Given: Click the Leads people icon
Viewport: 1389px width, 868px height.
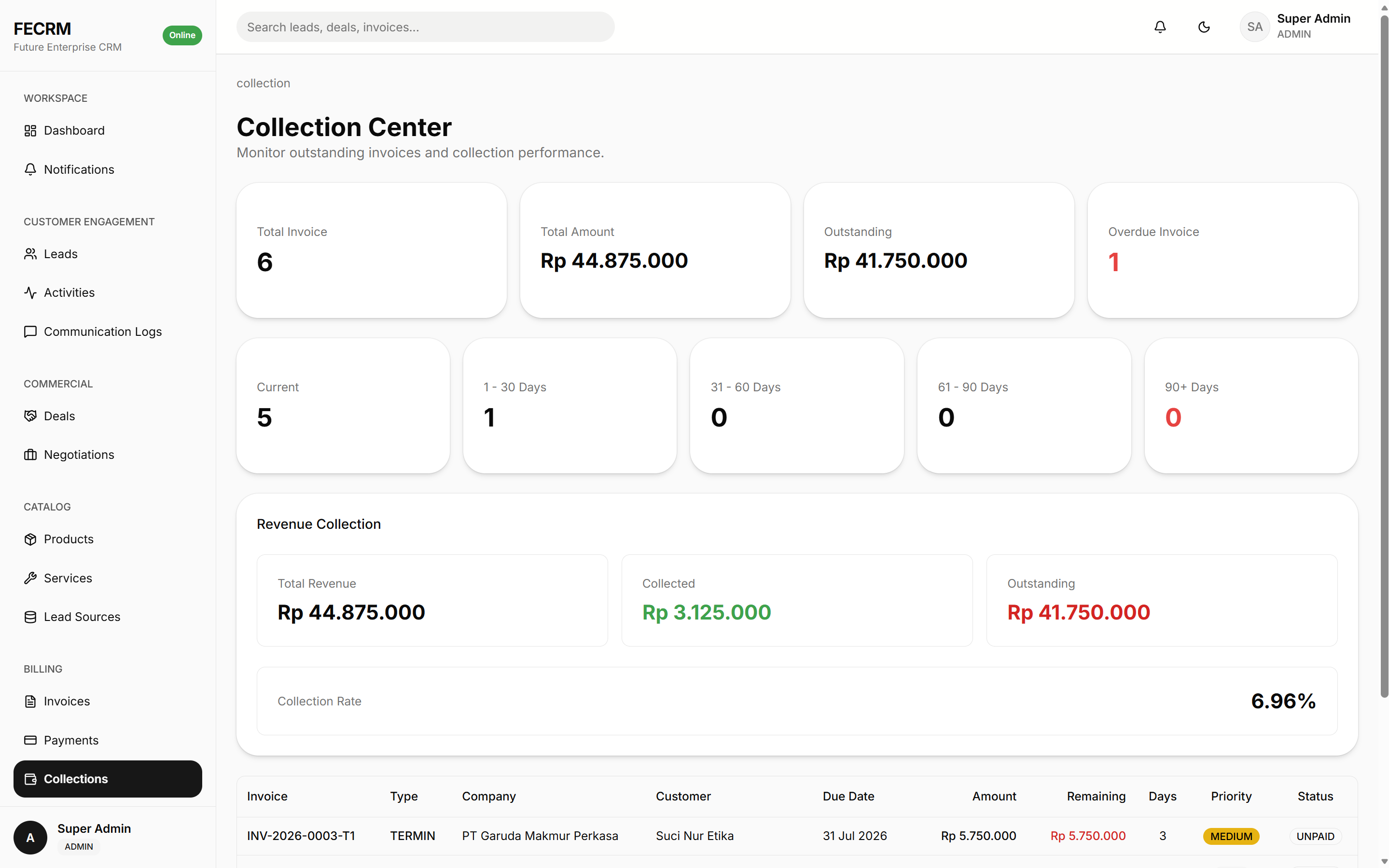Looking at the screenshot, I should point(30,254).
